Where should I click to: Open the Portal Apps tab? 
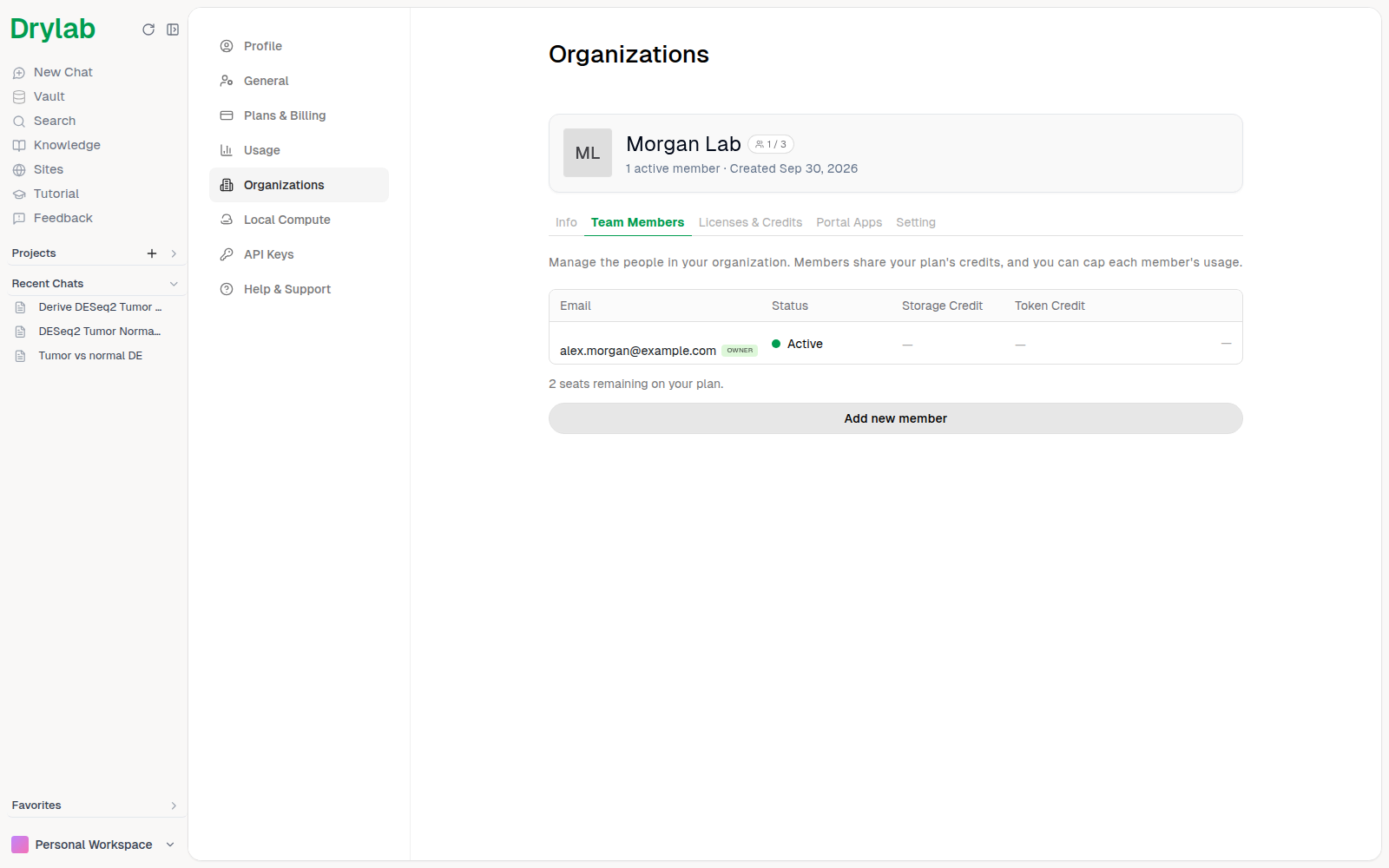point(849,222)
